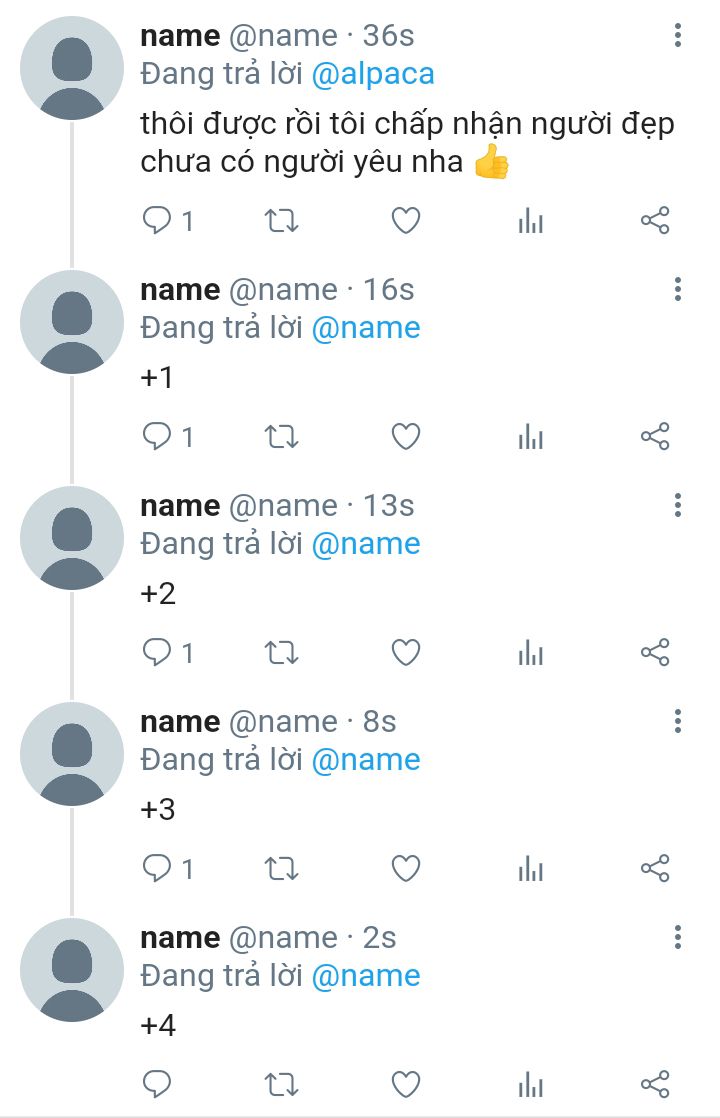View analytics for the +4 reply
The height and width of the screenshot is (1118, 720).
click(530, 1084)
